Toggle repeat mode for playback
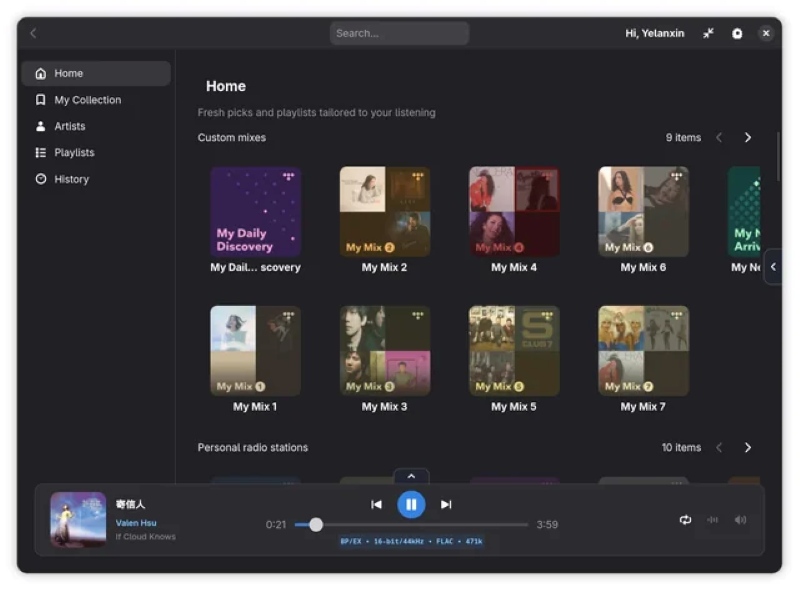 click(x=685, y=520)
